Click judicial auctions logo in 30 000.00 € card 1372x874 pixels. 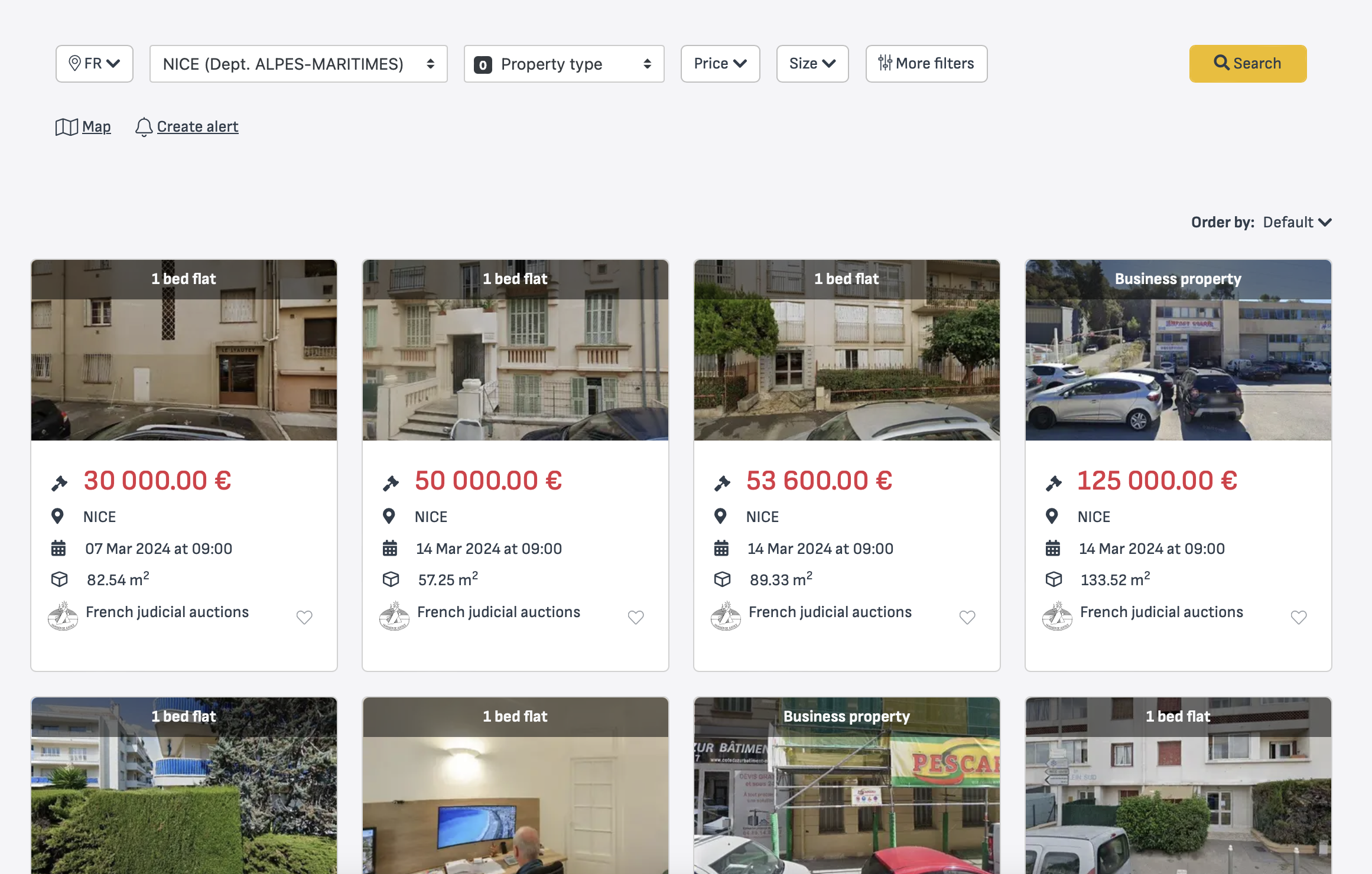coord(63,616)
